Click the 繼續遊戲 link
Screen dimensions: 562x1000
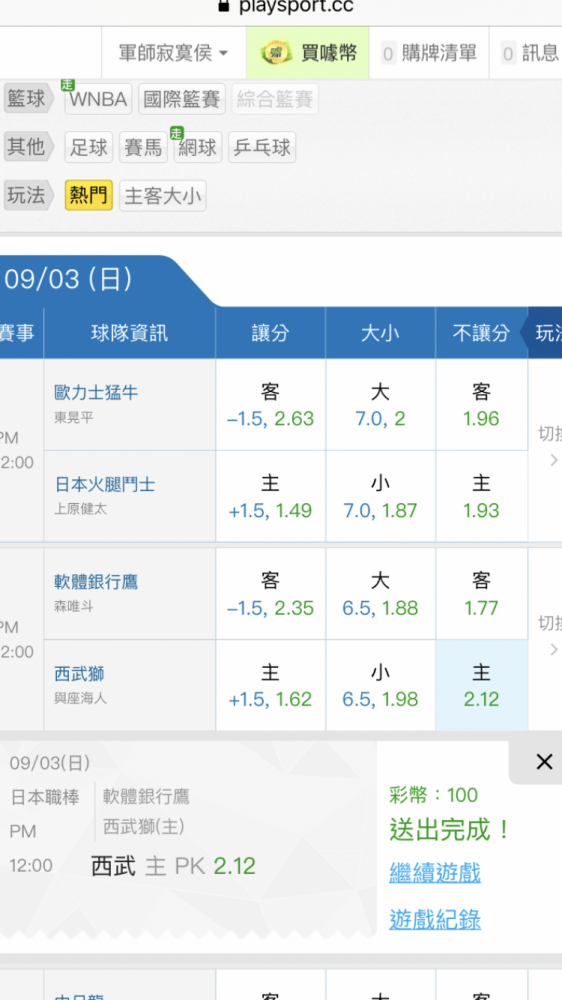pos(435,872)
